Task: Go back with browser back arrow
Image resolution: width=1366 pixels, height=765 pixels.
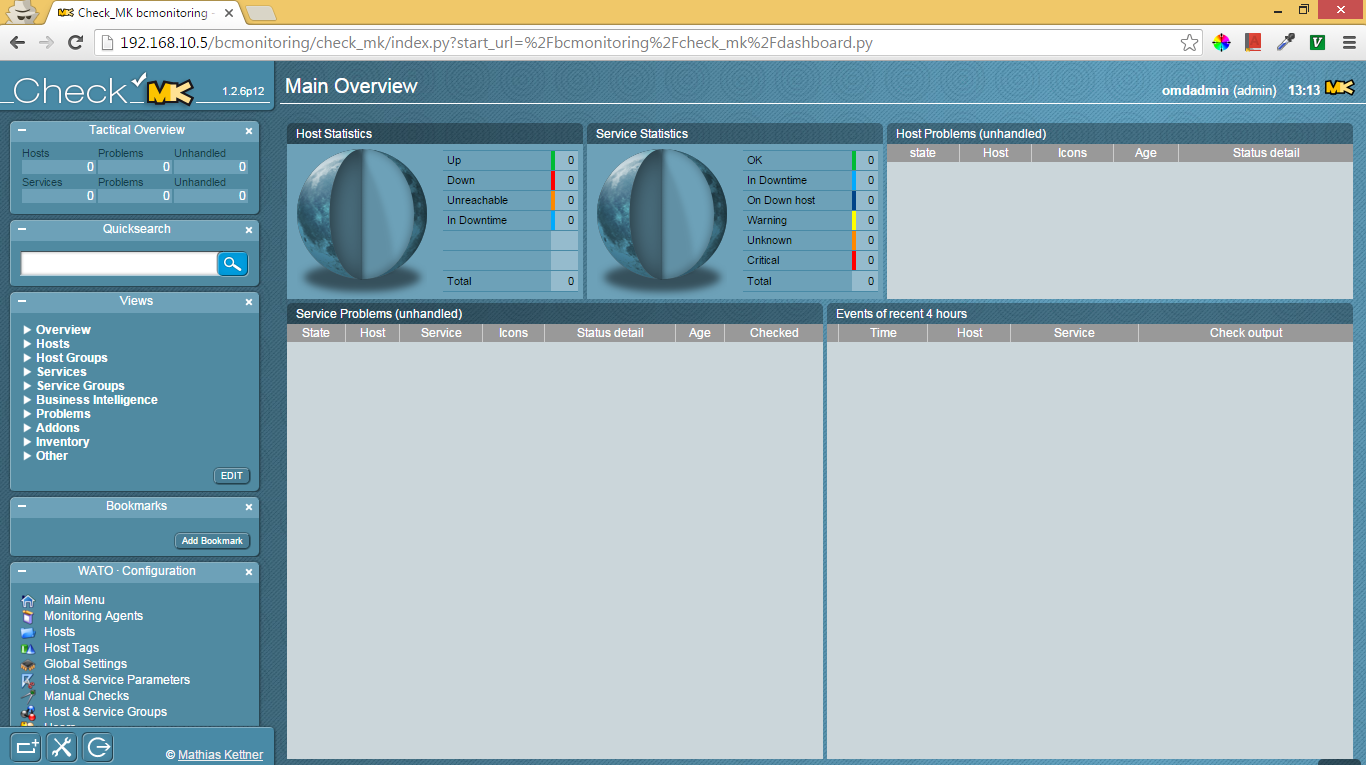Action: click(17, 42)
